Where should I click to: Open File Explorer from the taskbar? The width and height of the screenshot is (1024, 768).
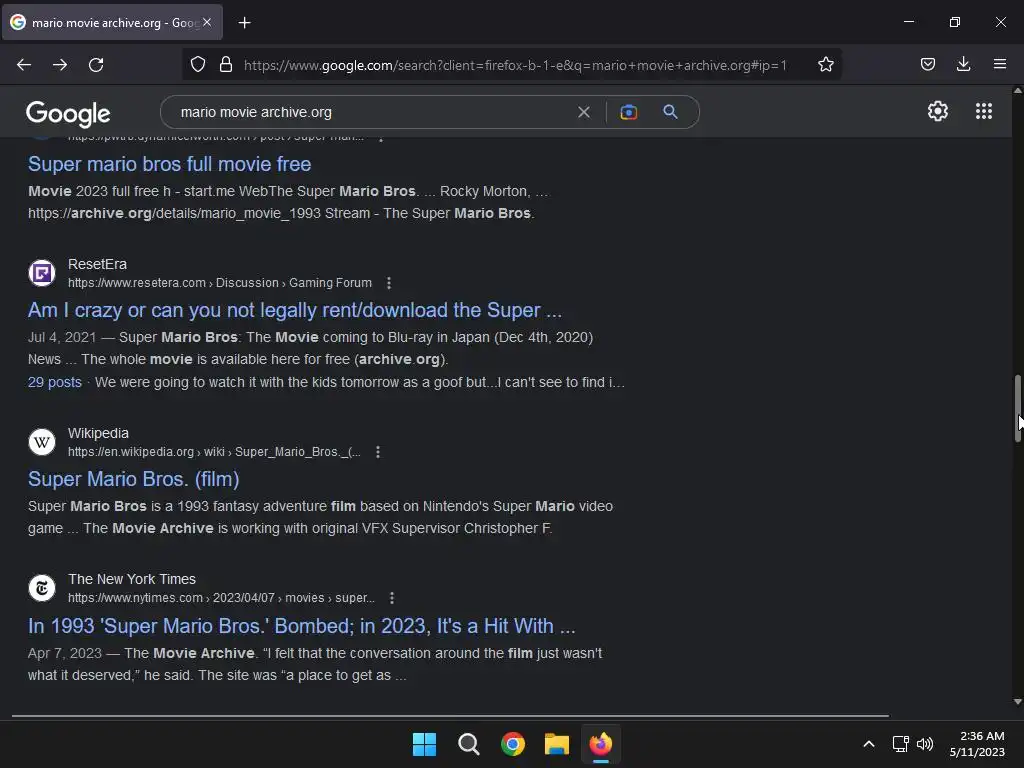point(556,744)
